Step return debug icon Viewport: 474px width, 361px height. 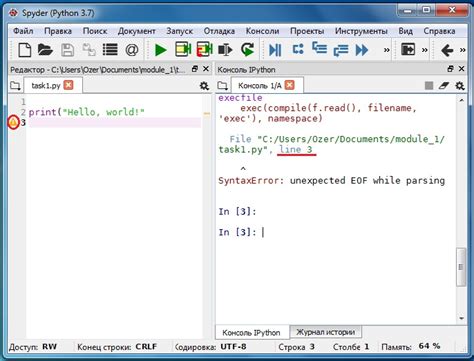(x=340, y=51)
